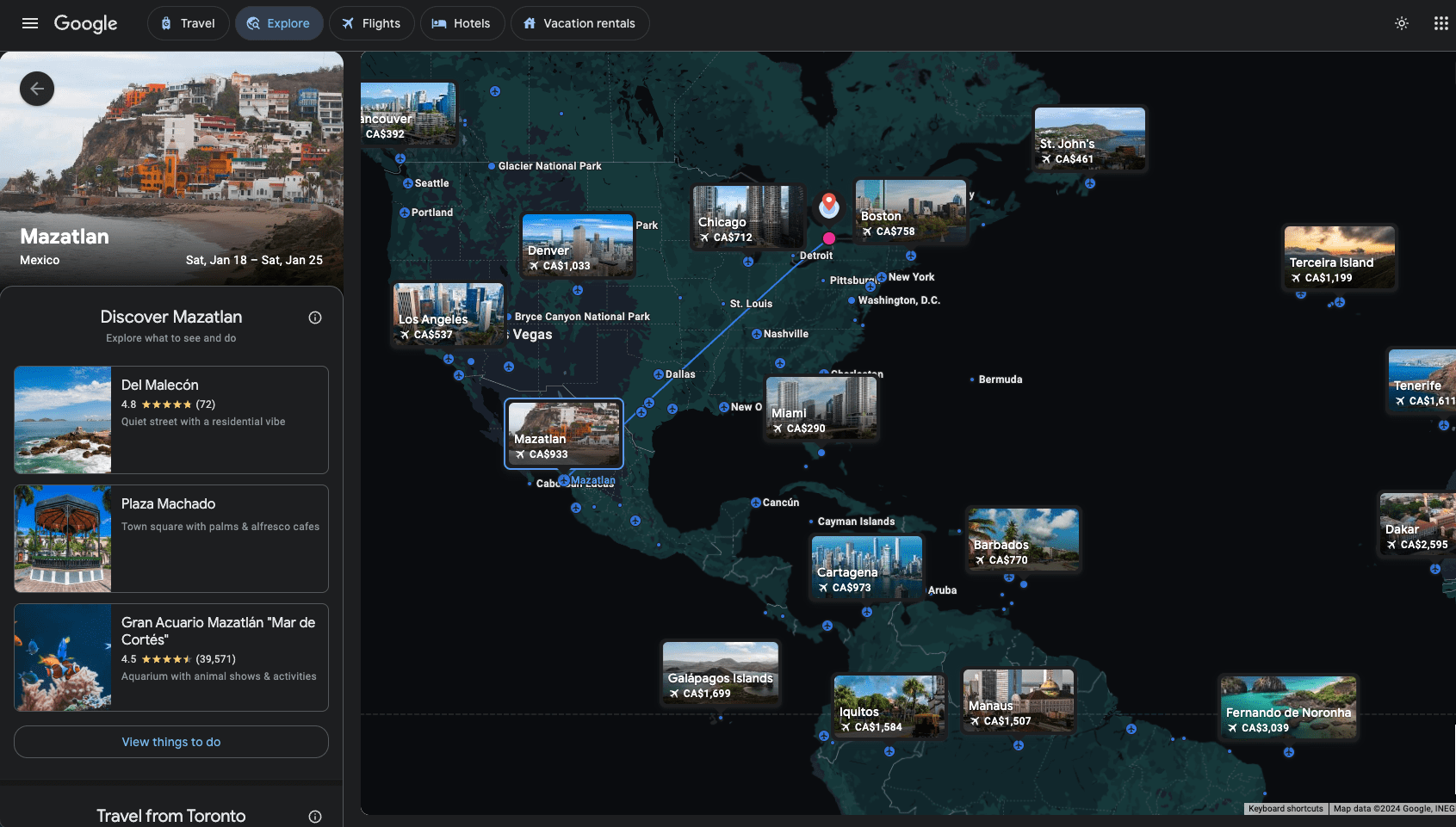Select the Terceira Island CA$1,199 card
Screen dimensions: 1456x827
(x=1339, y=257)
